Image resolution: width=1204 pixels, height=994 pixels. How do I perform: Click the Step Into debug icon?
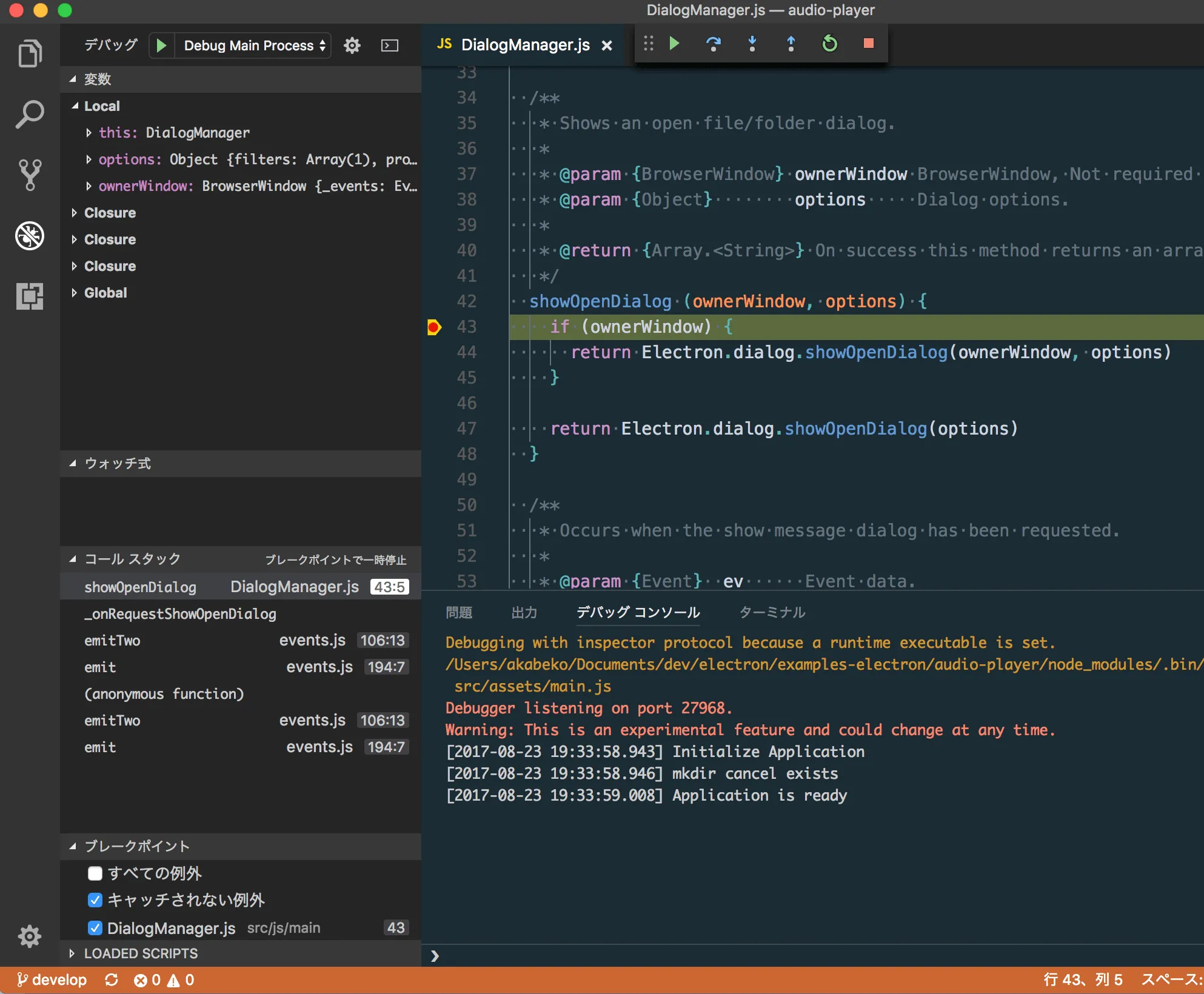(x=752, y=44)
